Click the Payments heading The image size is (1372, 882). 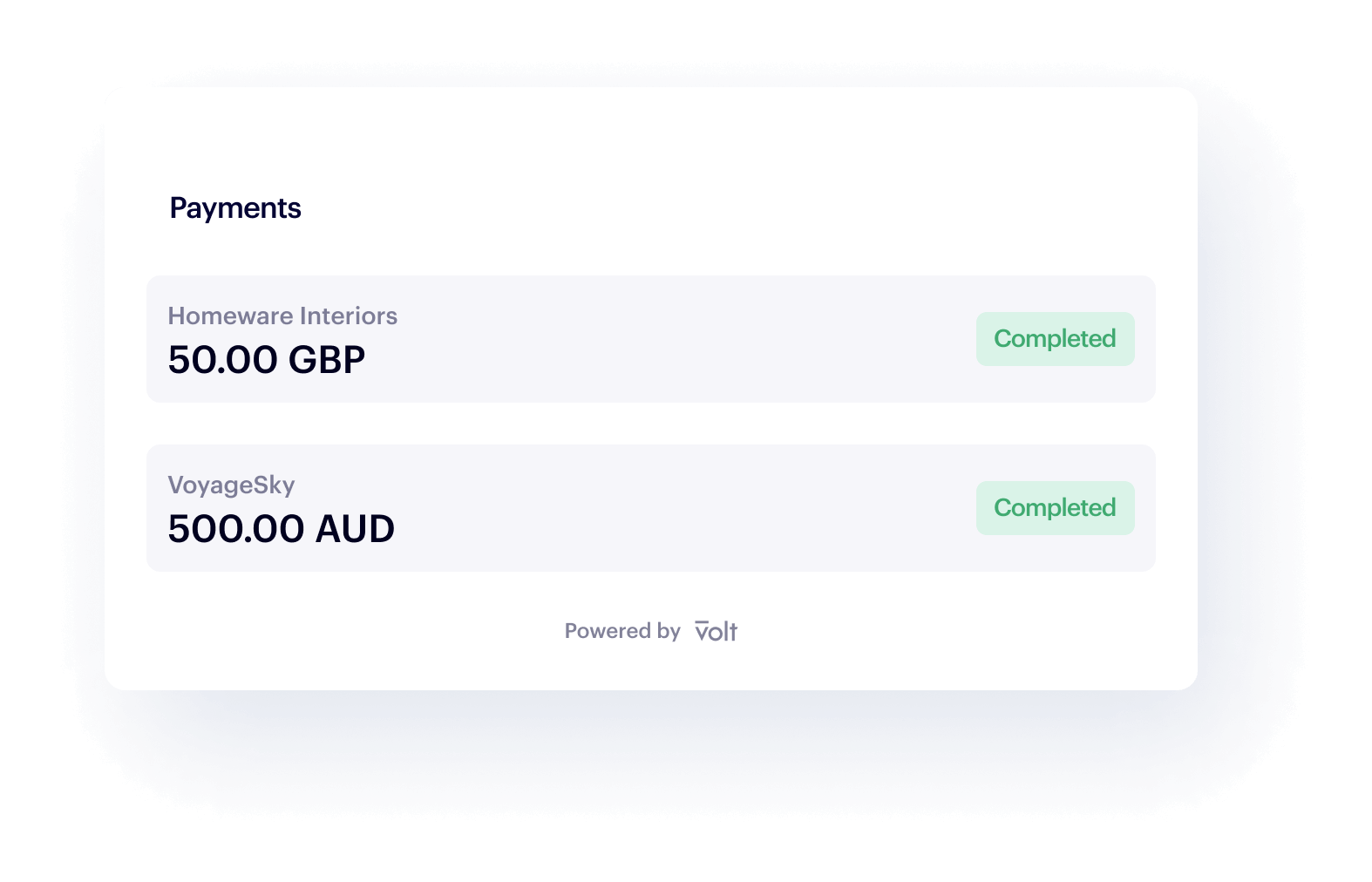235,208
